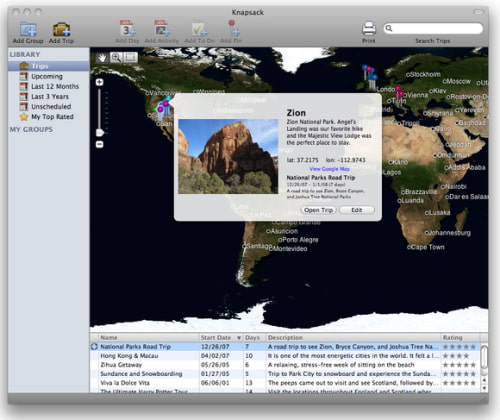Select the hand pan tool on map
The image size is (500, 420).
click(x=102, y=58)
